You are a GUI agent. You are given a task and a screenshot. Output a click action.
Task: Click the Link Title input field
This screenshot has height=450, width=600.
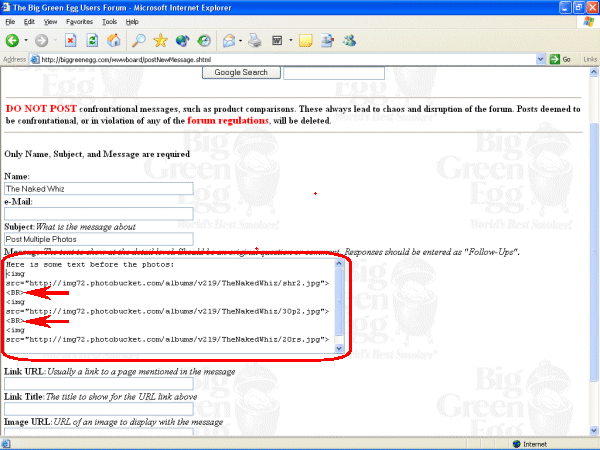(99, 409)
